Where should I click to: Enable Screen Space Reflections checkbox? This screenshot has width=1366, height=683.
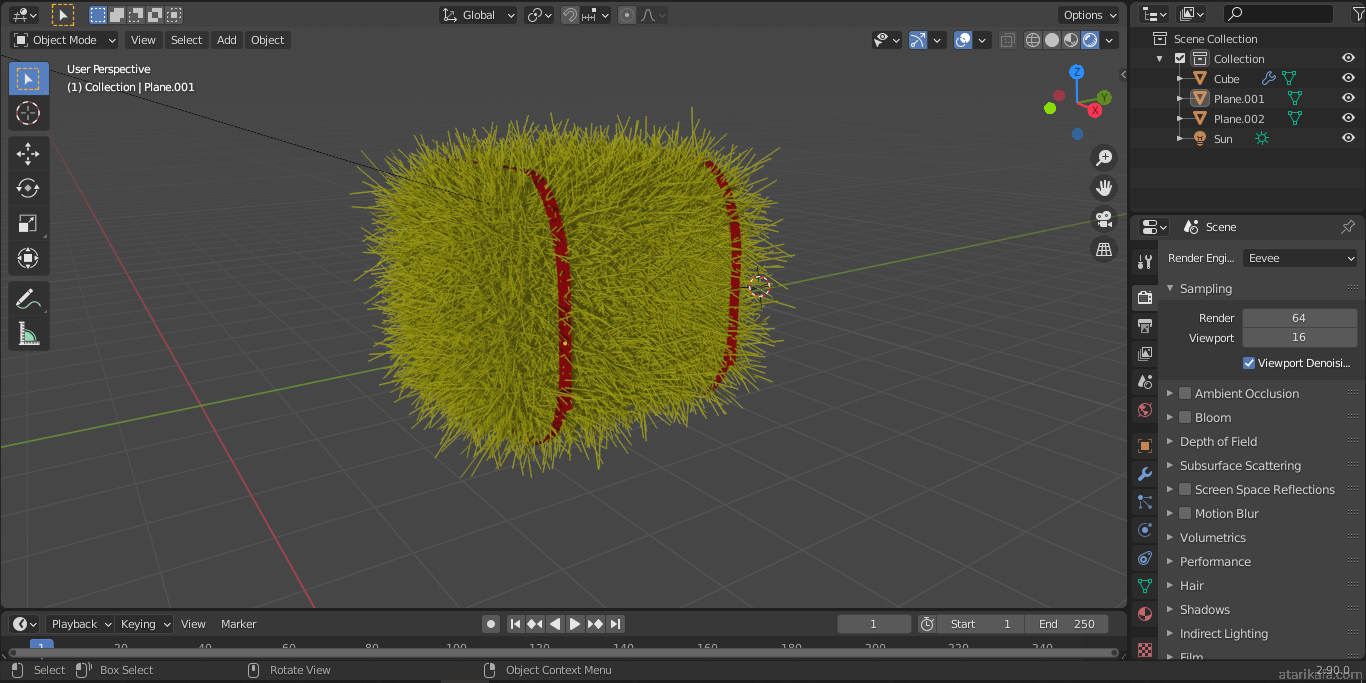(1185, 489)
